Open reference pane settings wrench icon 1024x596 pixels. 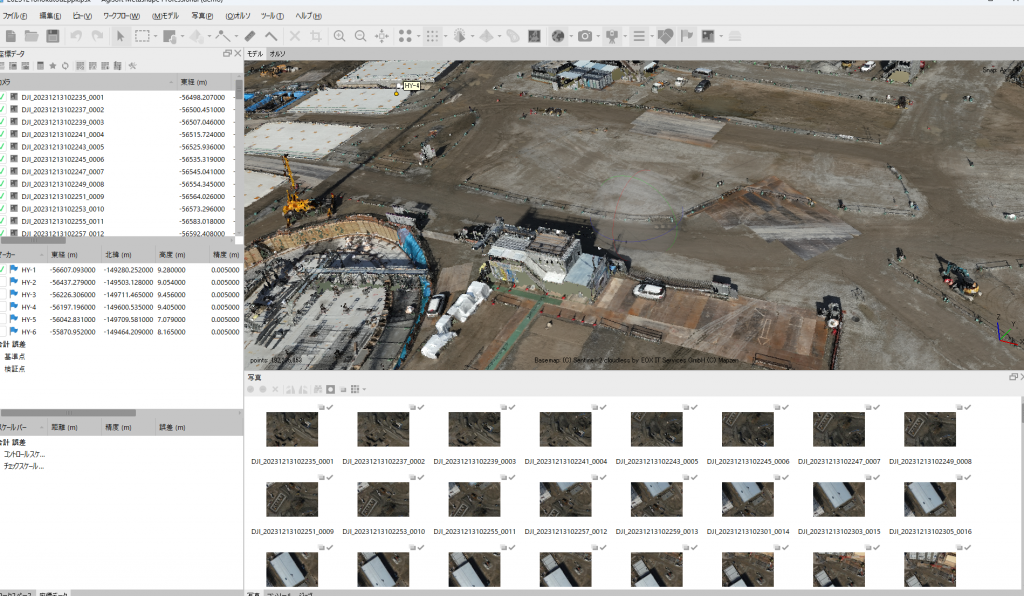(x=133, y=66)
